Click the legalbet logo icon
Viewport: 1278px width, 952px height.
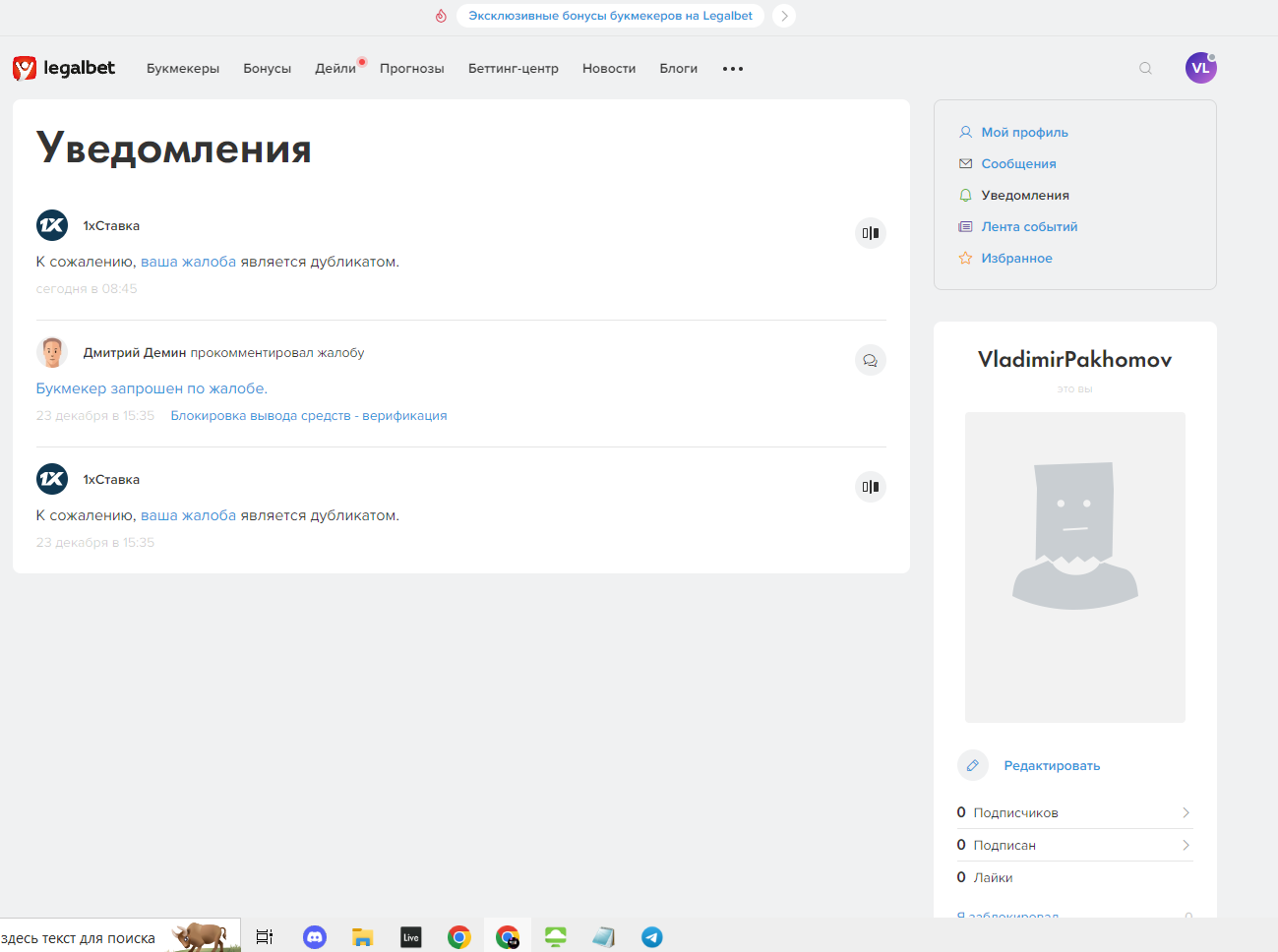point(25,68)
